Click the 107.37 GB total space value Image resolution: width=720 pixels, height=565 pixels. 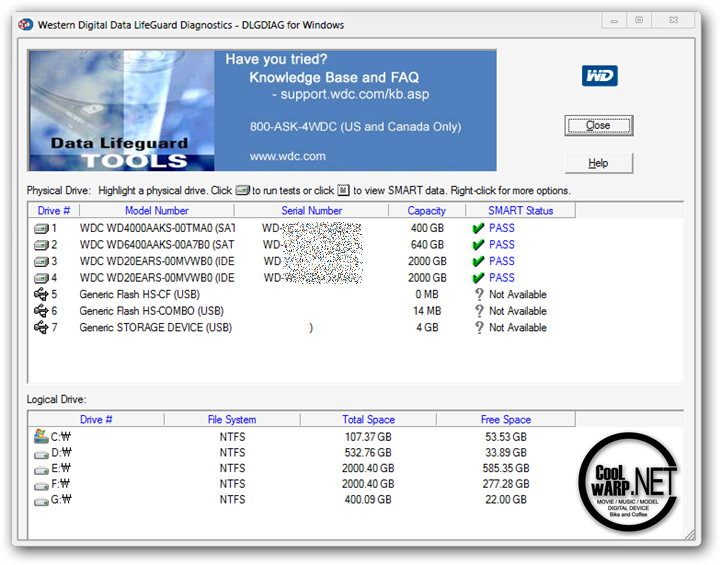pyautogui.click(x=368, y=437)
